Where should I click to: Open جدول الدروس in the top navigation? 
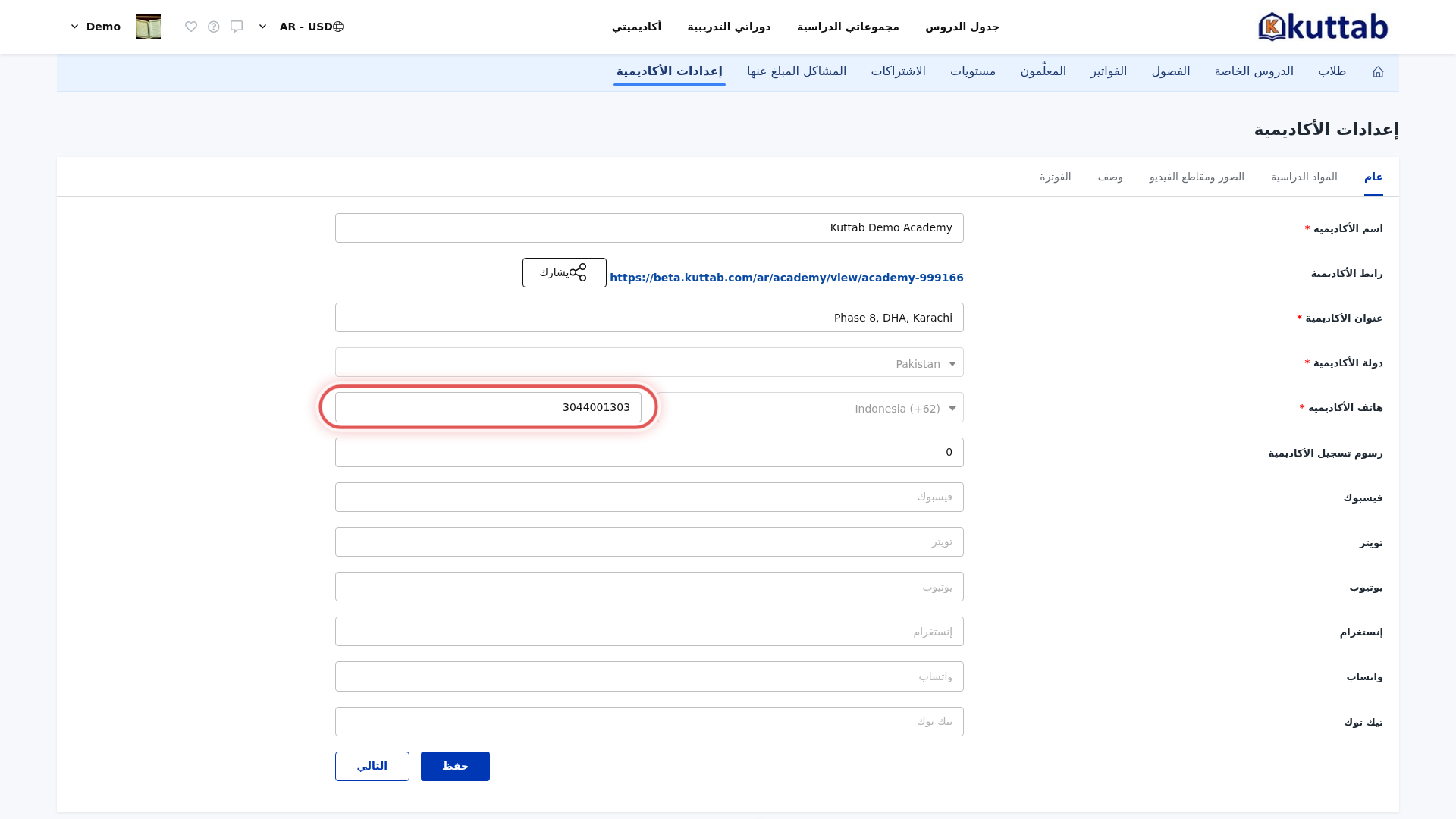[x=962, y=27]
